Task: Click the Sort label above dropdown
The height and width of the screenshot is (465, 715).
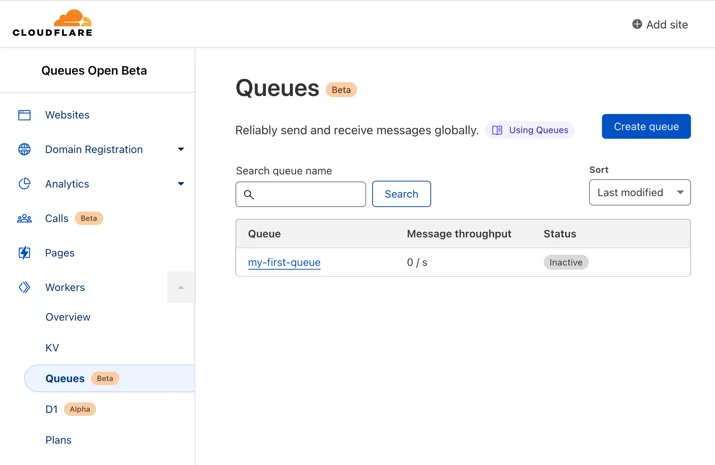Action: point(599,170)
